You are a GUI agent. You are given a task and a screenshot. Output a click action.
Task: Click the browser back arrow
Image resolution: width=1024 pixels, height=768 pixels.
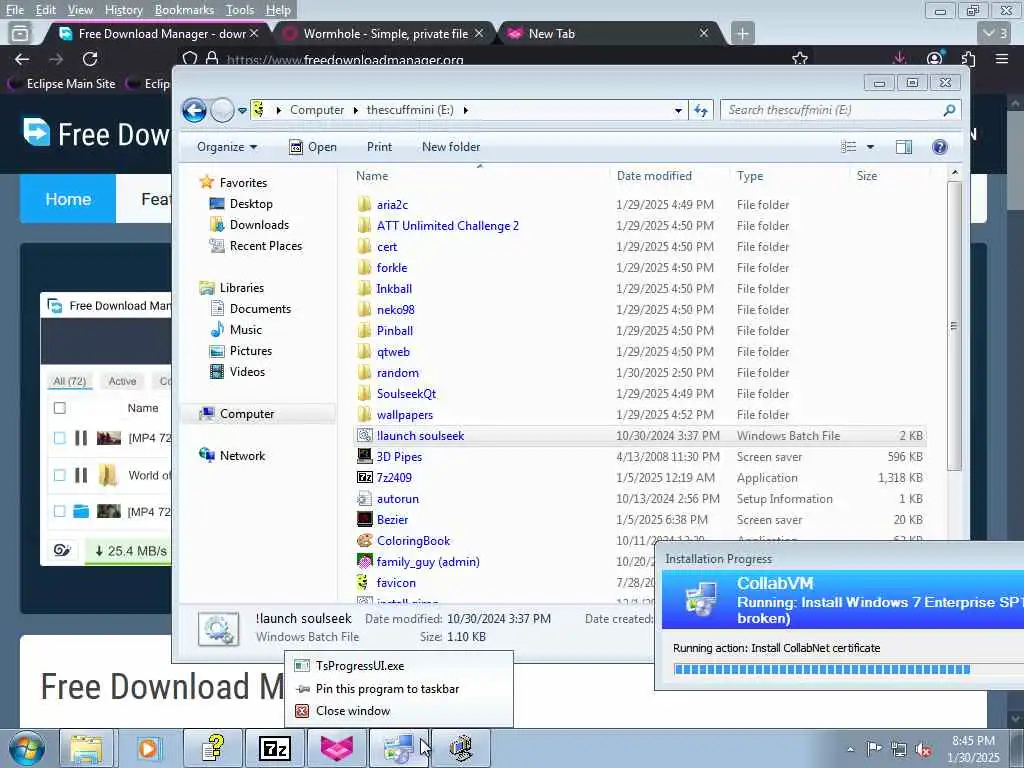[22, 59]
